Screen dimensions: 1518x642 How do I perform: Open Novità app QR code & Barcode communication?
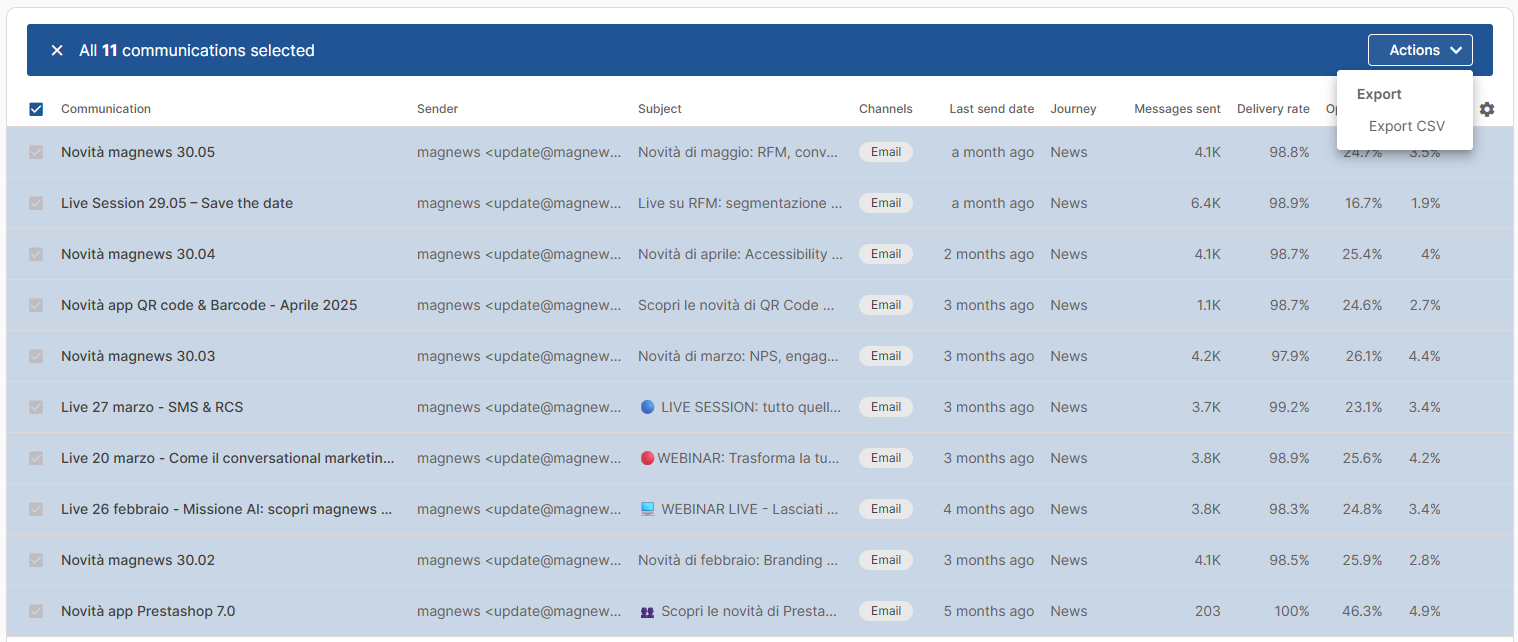(x=209, y=305)
